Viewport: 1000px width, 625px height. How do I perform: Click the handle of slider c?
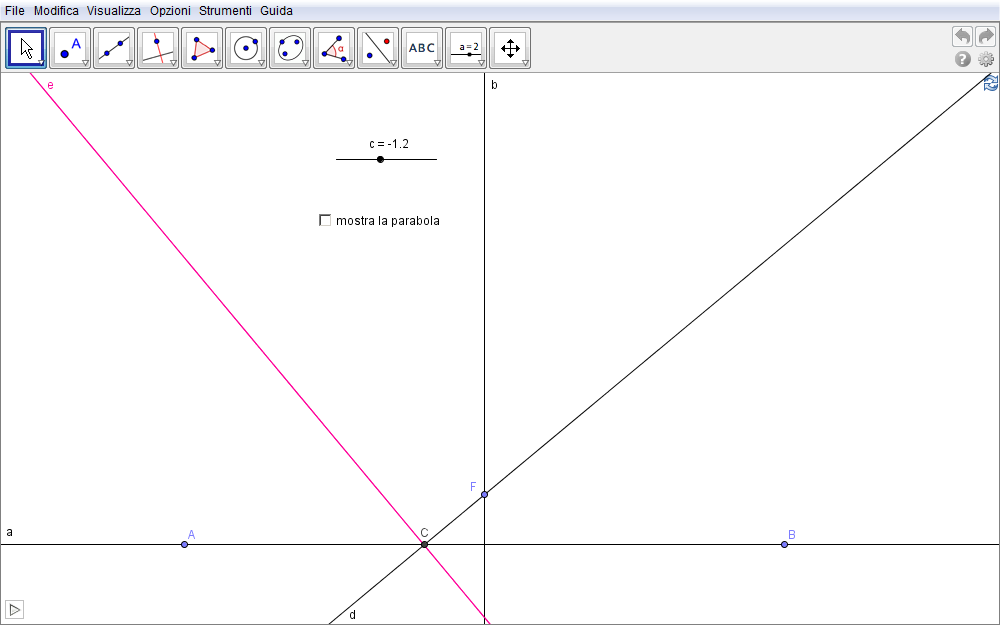click(x=380, y=159)
